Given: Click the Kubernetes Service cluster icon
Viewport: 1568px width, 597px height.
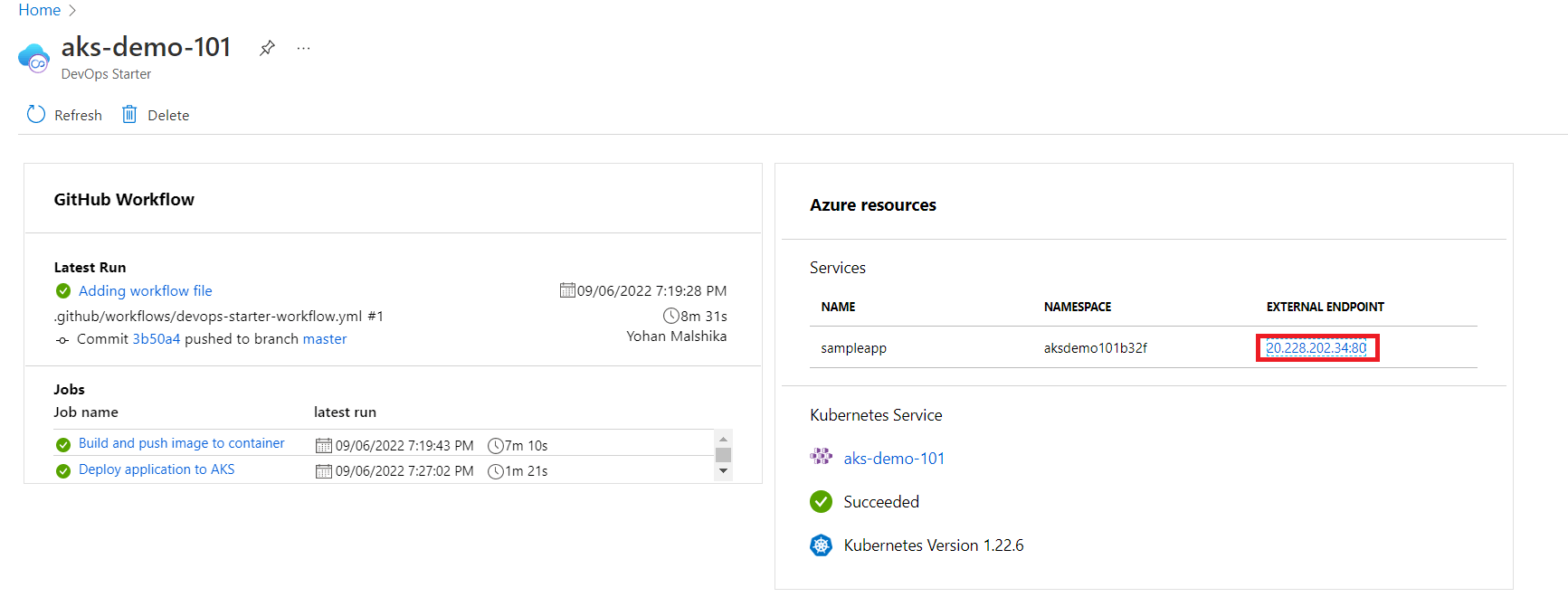Looking at the screenshot, I should (821, 457).
